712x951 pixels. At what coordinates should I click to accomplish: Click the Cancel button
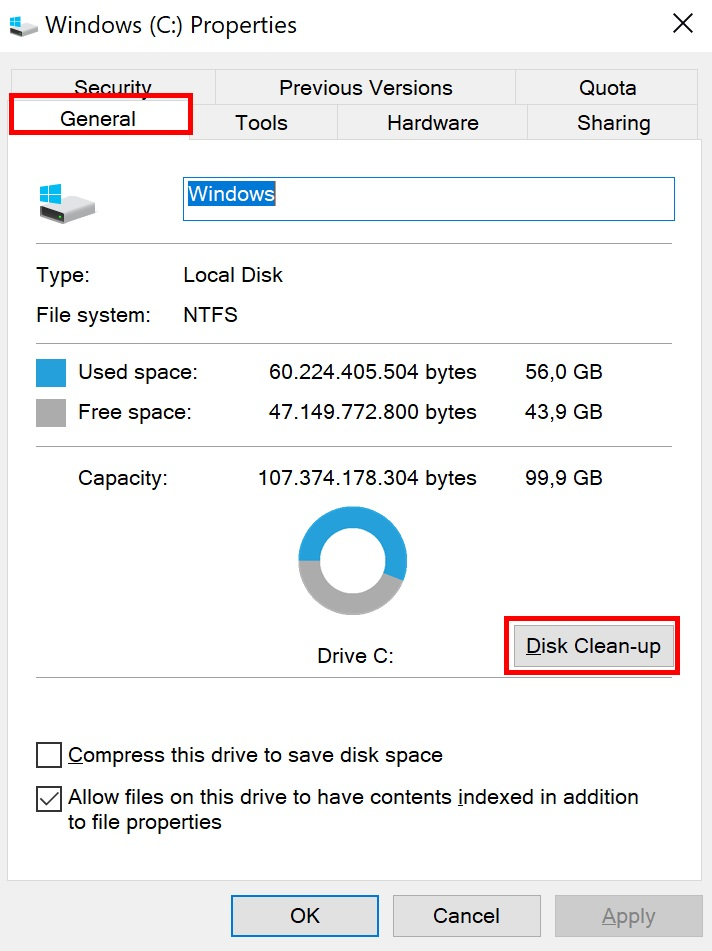pos(466,916)
